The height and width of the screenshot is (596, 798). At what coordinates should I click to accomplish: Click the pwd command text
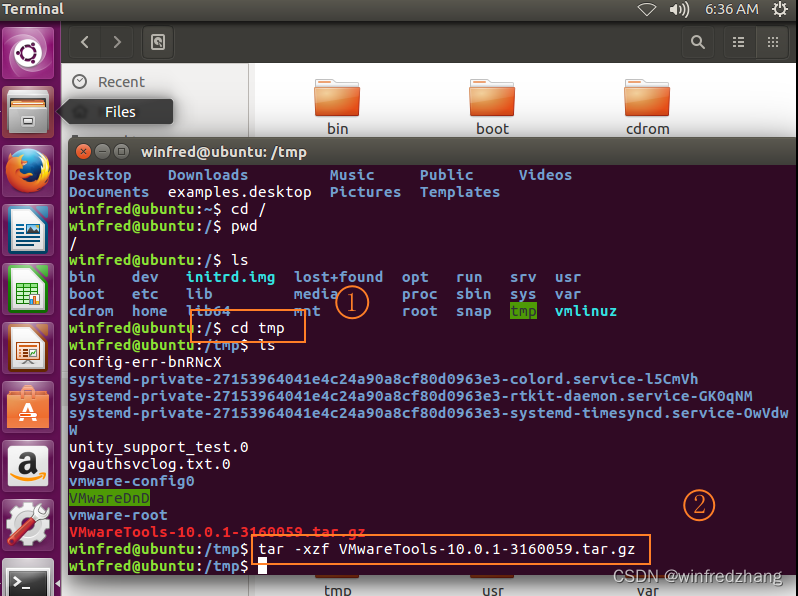244,226
